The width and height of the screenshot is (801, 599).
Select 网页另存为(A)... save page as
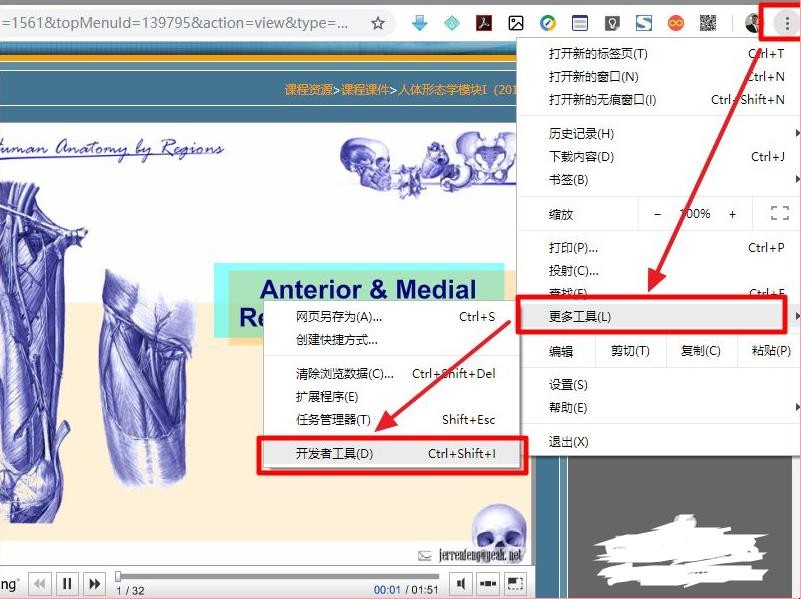(392, 317)
